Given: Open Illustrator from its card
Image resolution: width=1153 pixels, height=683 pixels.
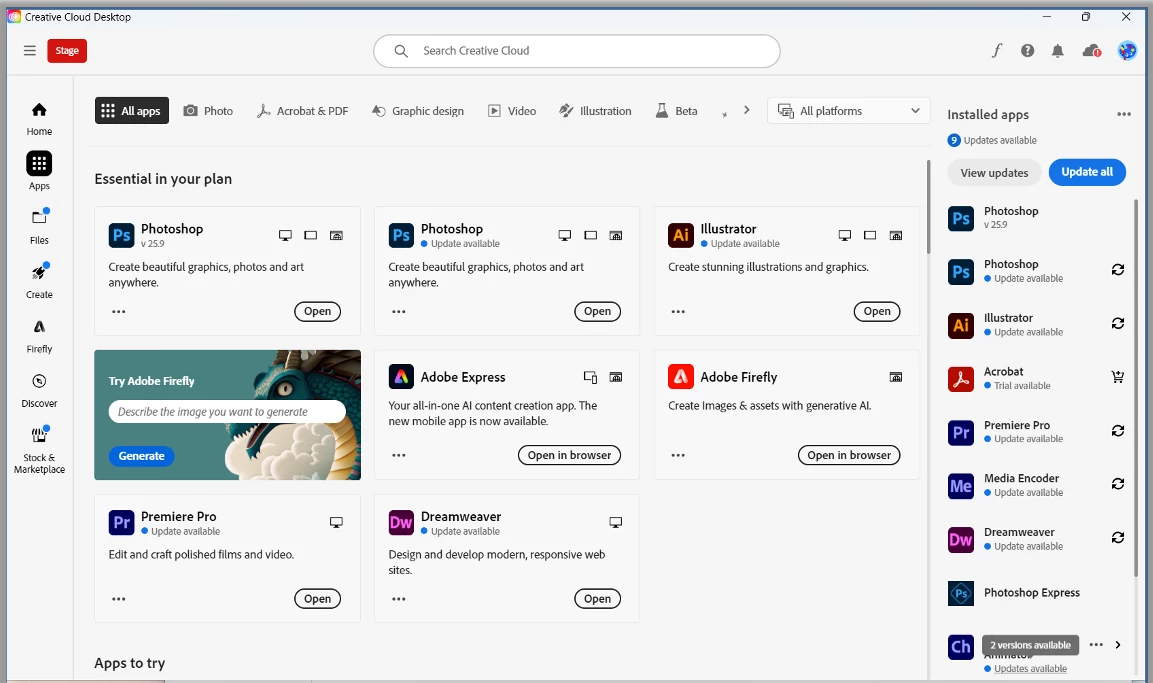Looking at the screenshot, I should (x=877, y=311).
